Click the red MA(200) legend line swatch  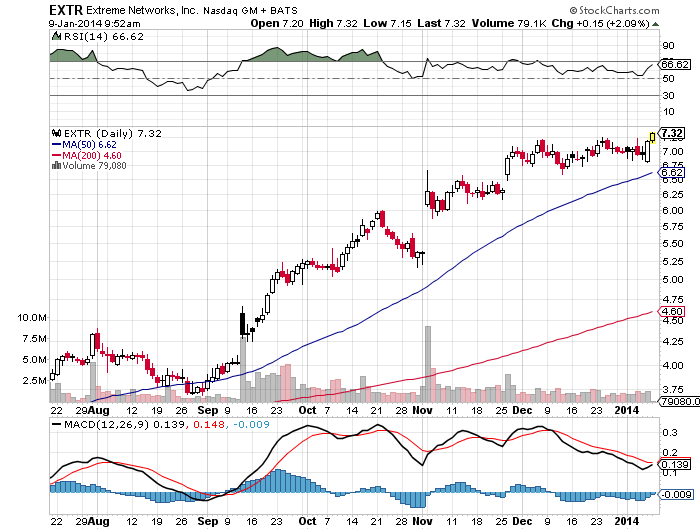click(x=57, y=155)
